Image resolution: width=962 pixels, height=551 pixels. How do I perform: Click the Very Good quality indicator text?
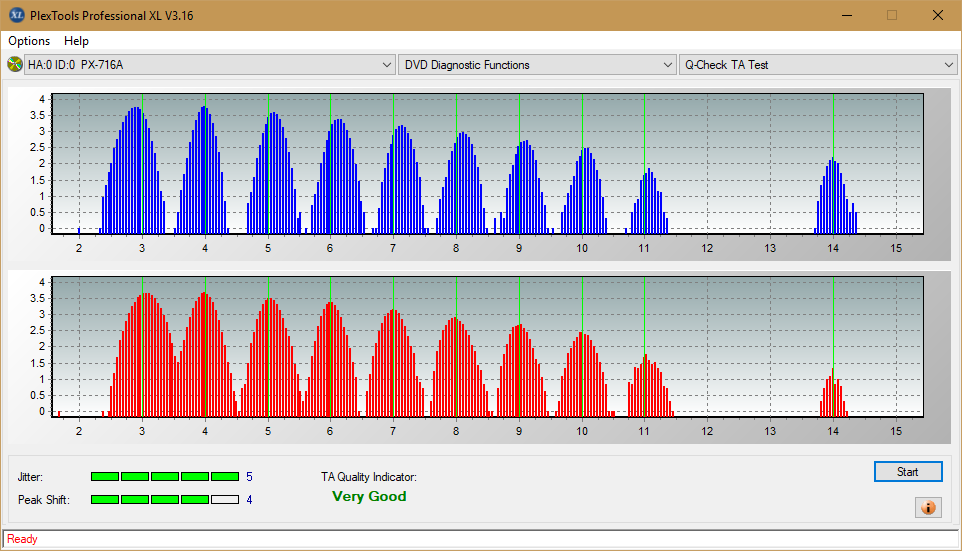point(369,496)
